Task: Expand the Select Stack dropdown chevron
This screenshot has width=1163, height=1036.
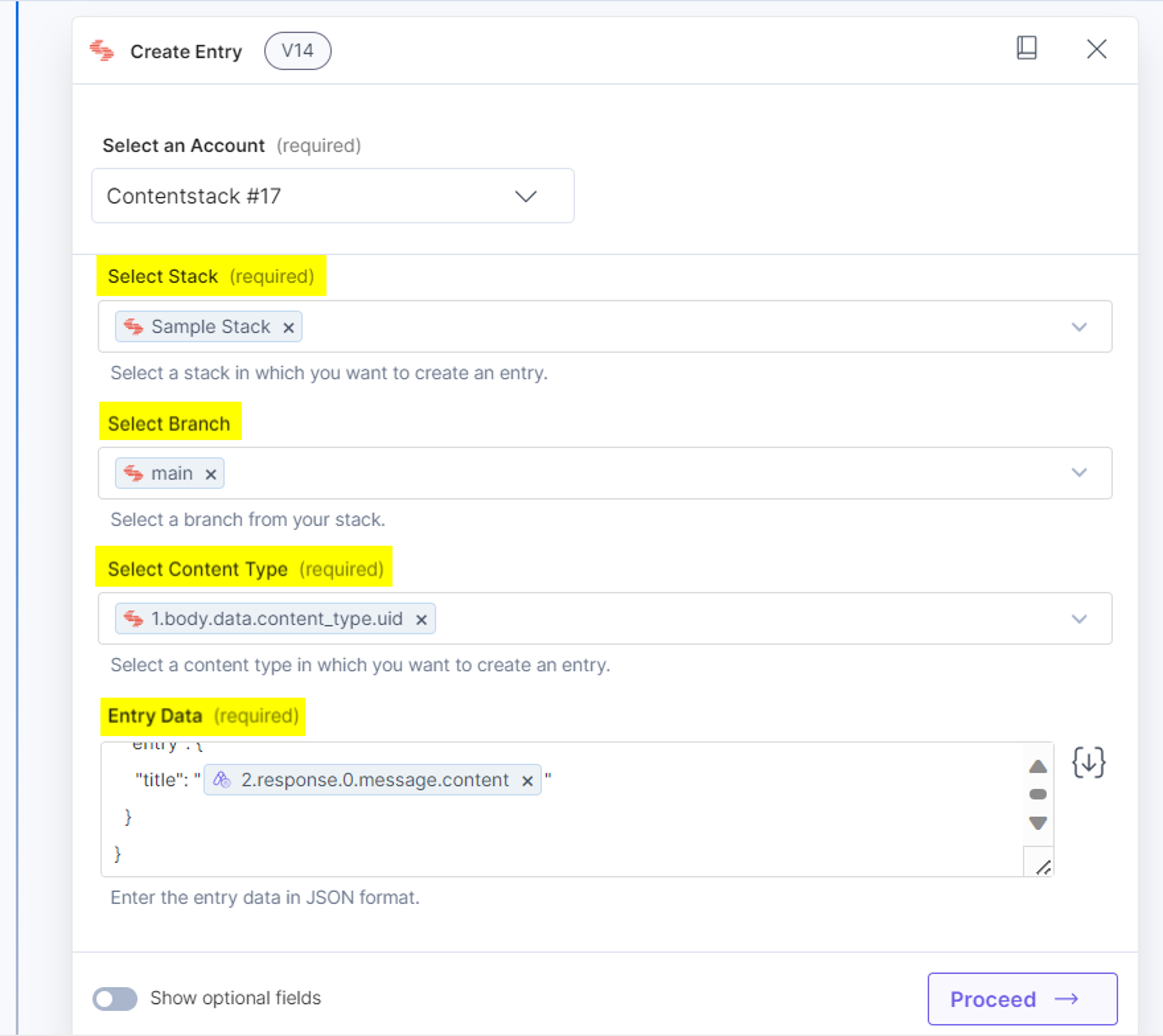Action: point(1079,327)
